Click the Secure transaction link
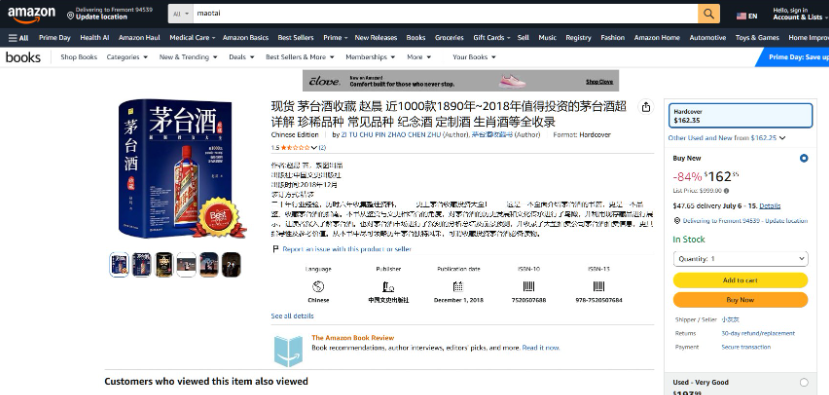The image size is (829, 395). 746,347
